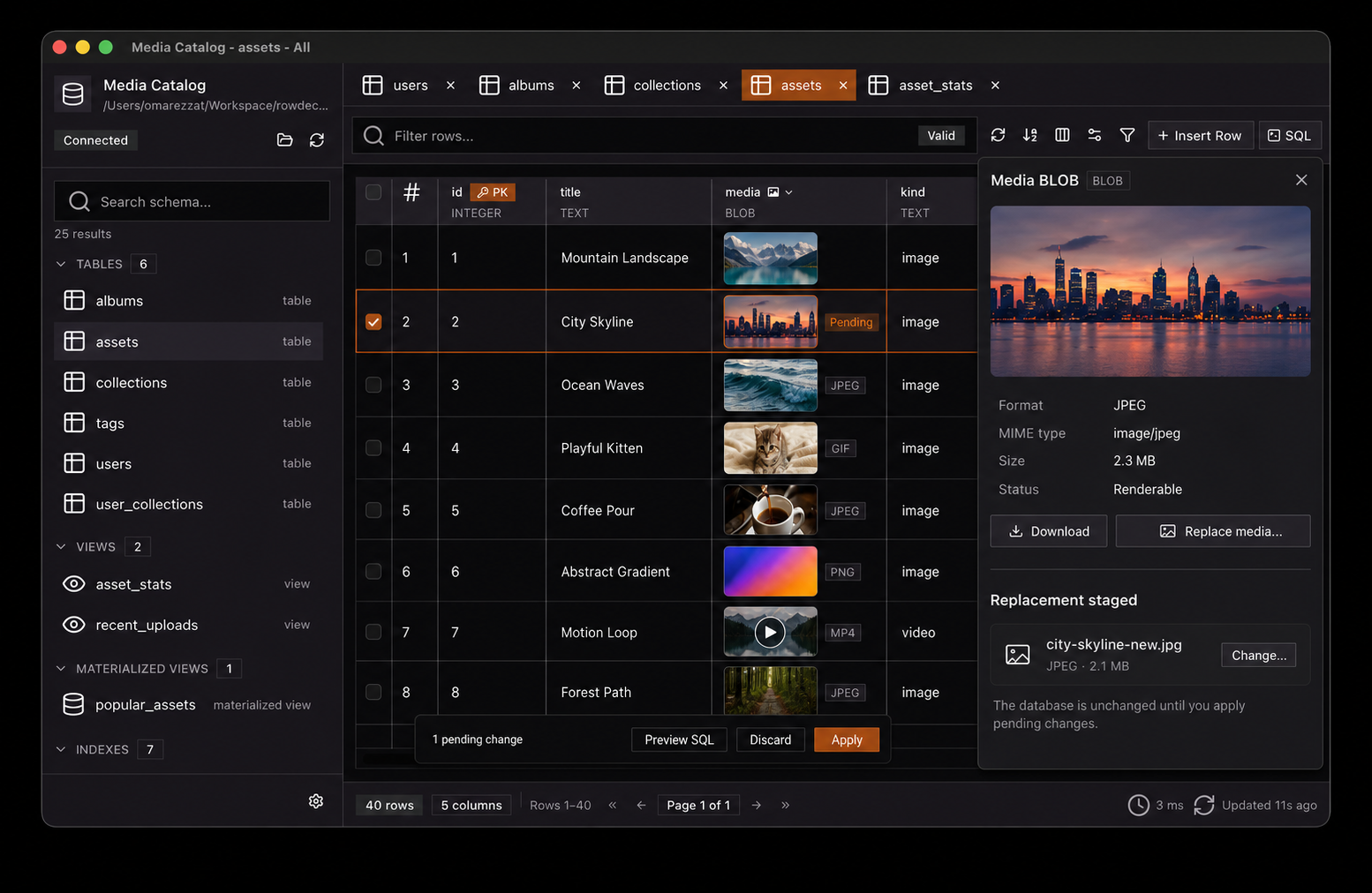This screenshot has height=893, width=1372.
Task: Open the user_collections table in sidebar
Action: point(188,504)
